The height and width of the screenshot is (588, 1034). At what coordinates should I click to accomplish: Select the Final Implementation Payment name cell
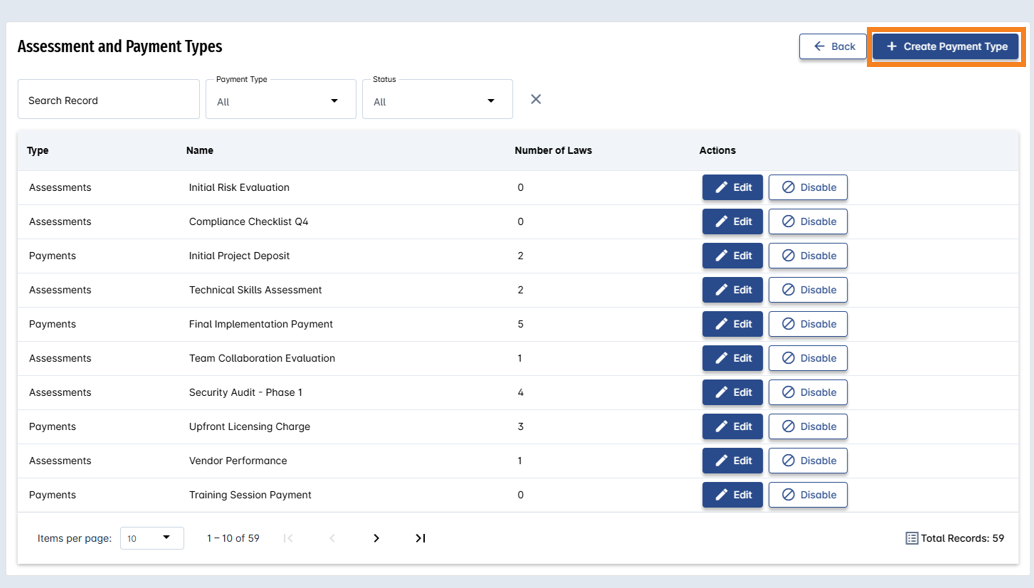coord(261,324)
